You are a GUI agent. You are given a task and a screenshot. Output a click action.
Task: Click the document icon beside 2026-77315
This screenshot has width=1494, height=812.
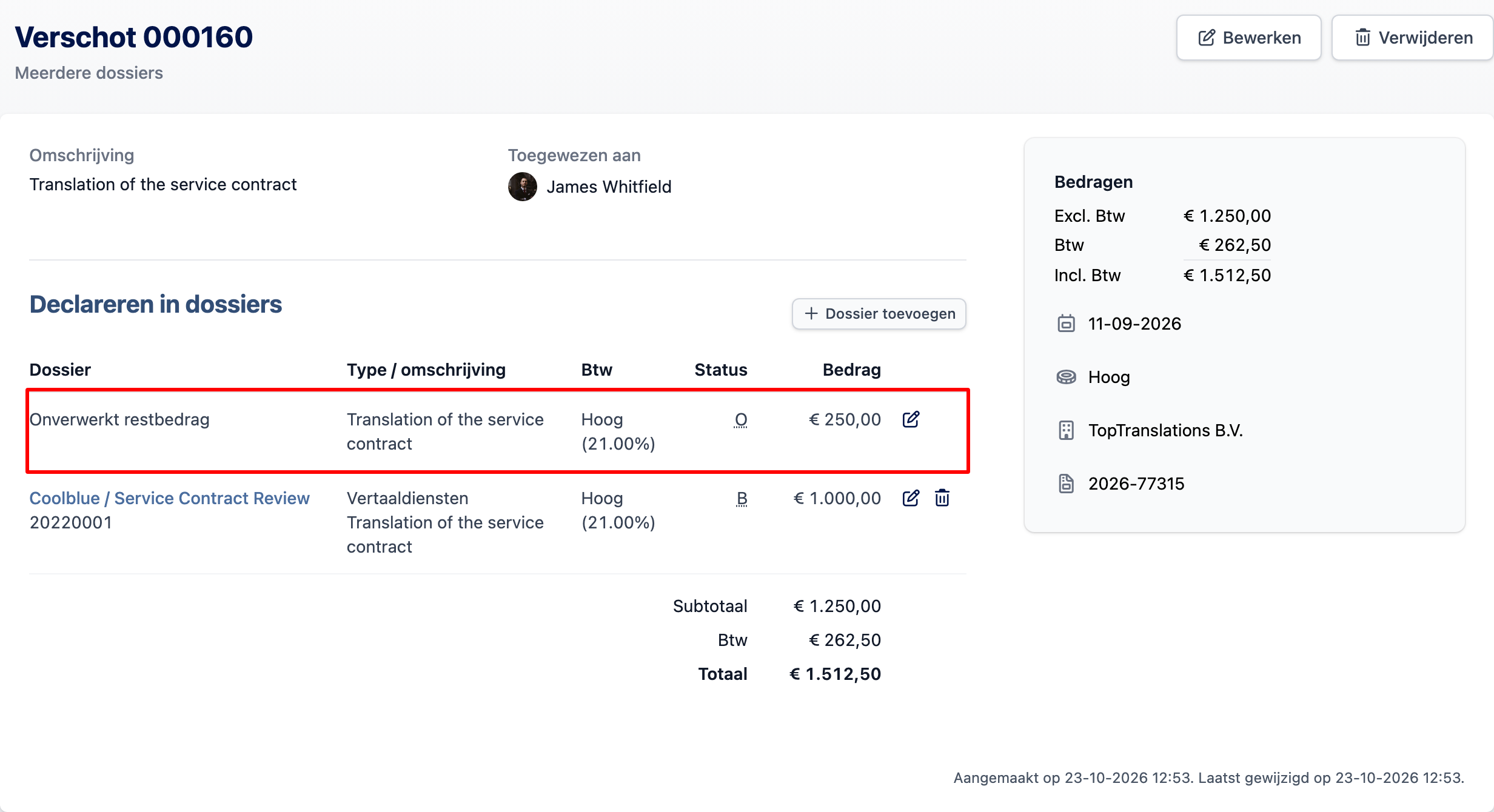[x=1066, y=484]
